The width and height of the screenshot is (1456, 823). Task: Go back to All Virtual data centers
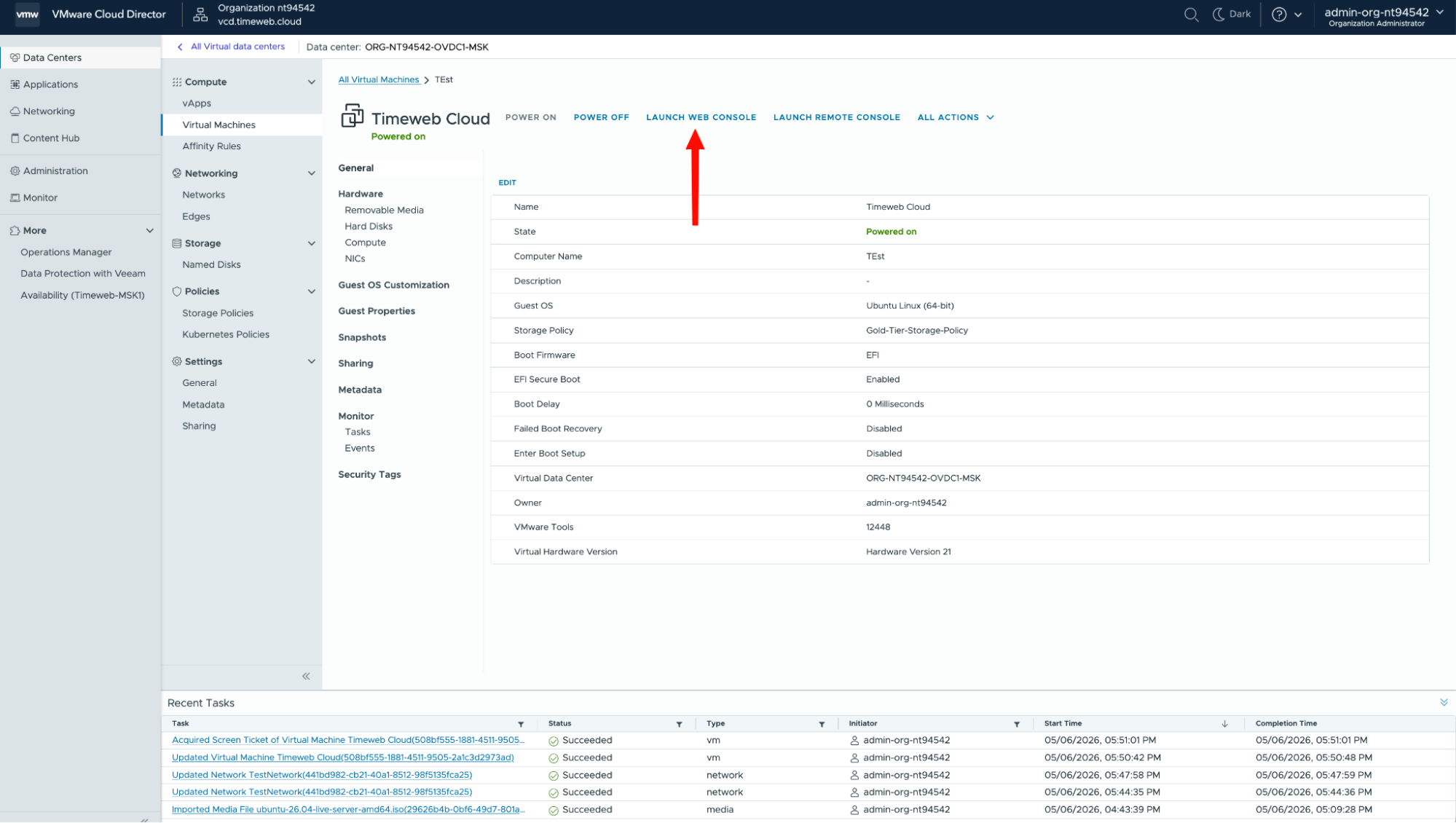coord(237,47)
